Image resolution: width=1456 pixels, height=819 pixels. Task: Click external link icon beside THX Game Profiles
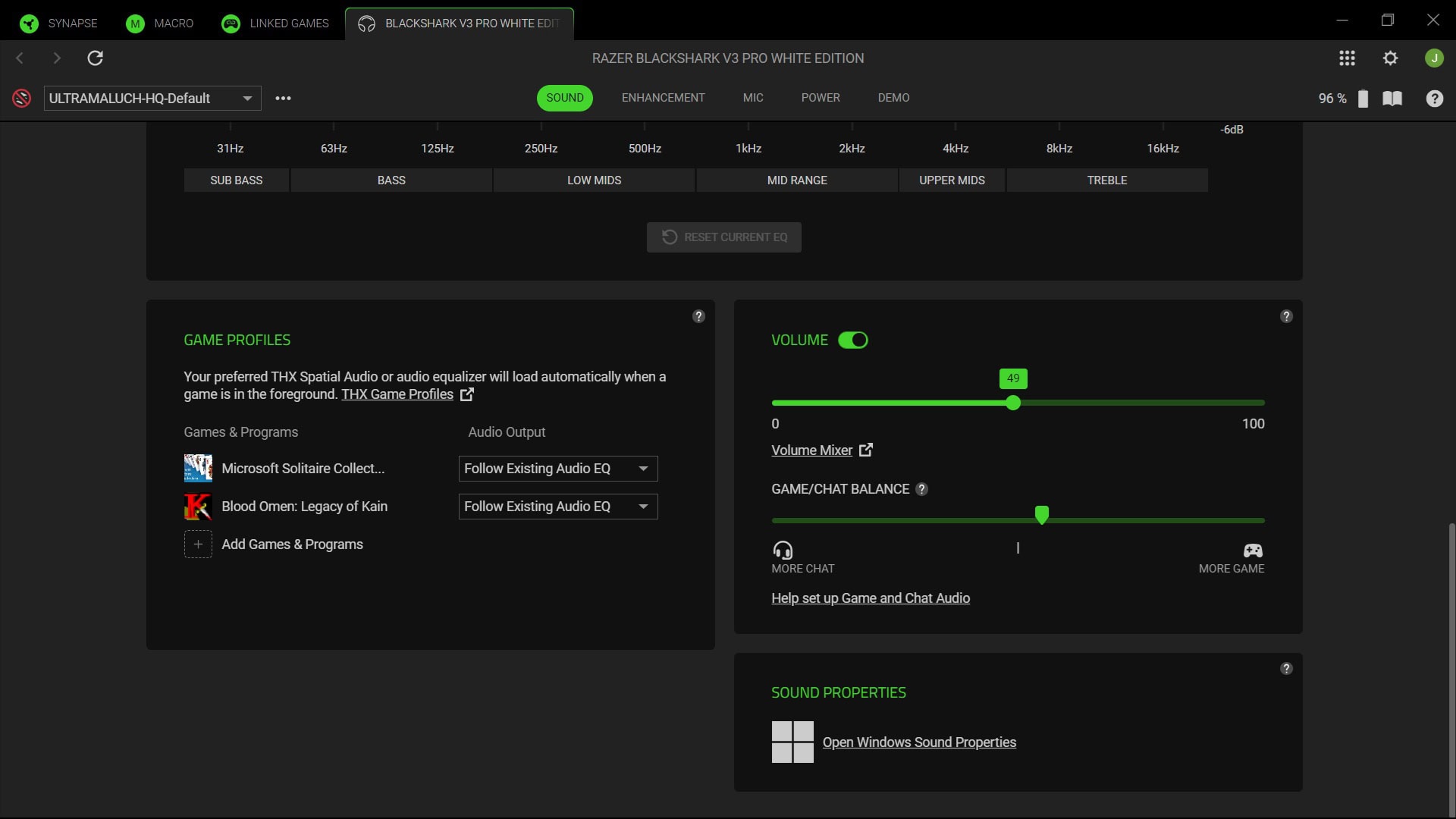pyautogui.click(x=467, y=394)
